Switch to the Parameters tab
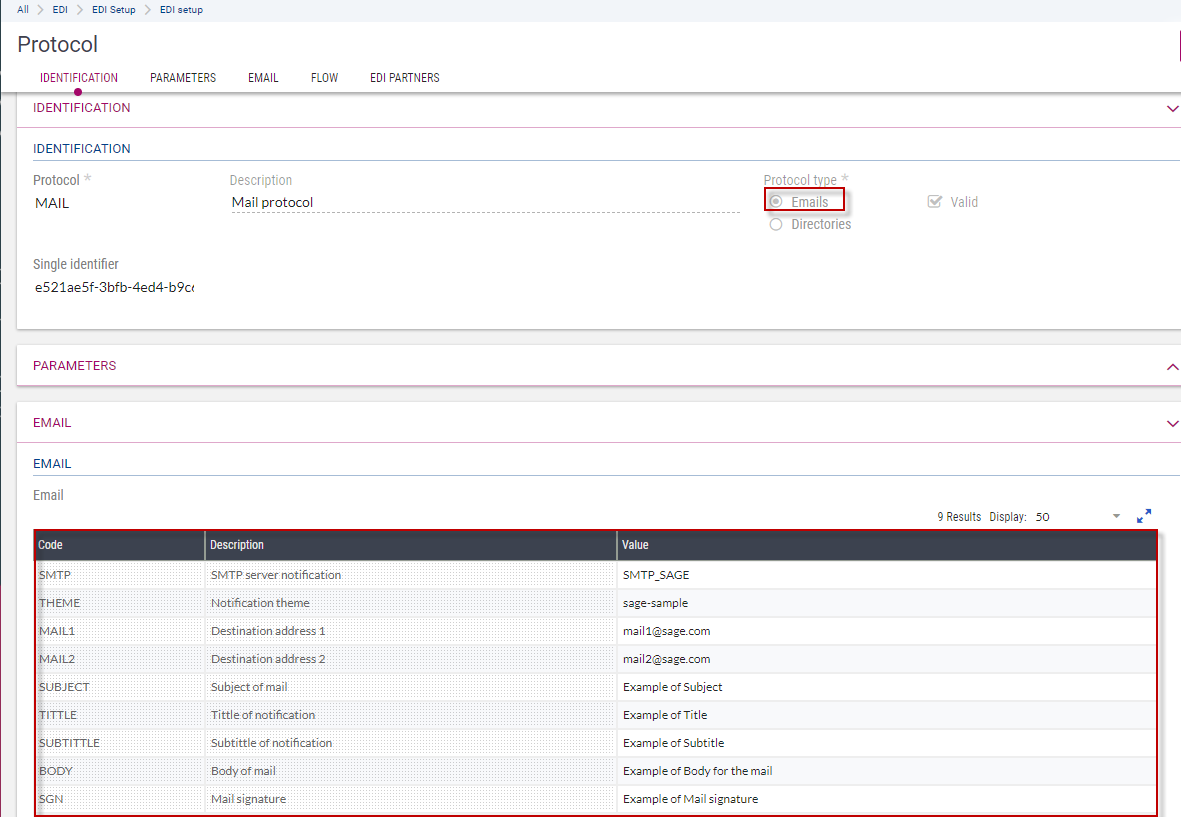Viewport: 1181px width, 817px height. pyautogui.click(x=183, y=78)
